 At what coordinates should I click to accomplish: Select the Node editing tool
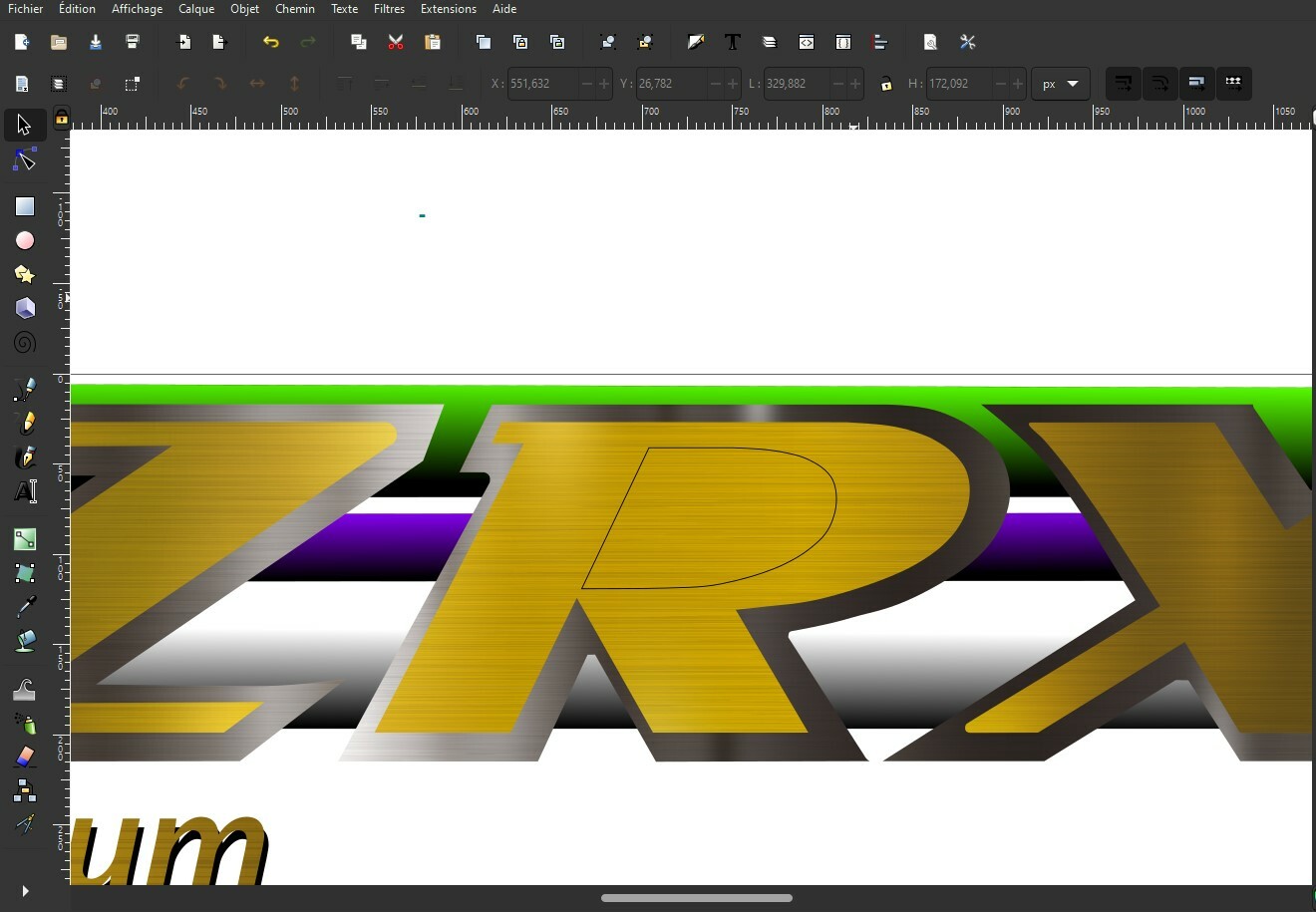pos(25,161)
